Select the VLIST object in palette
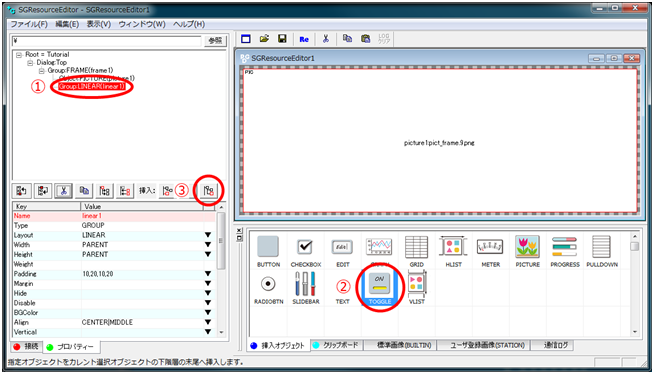This screenshot has width=654, height=374. coord(416,288)
